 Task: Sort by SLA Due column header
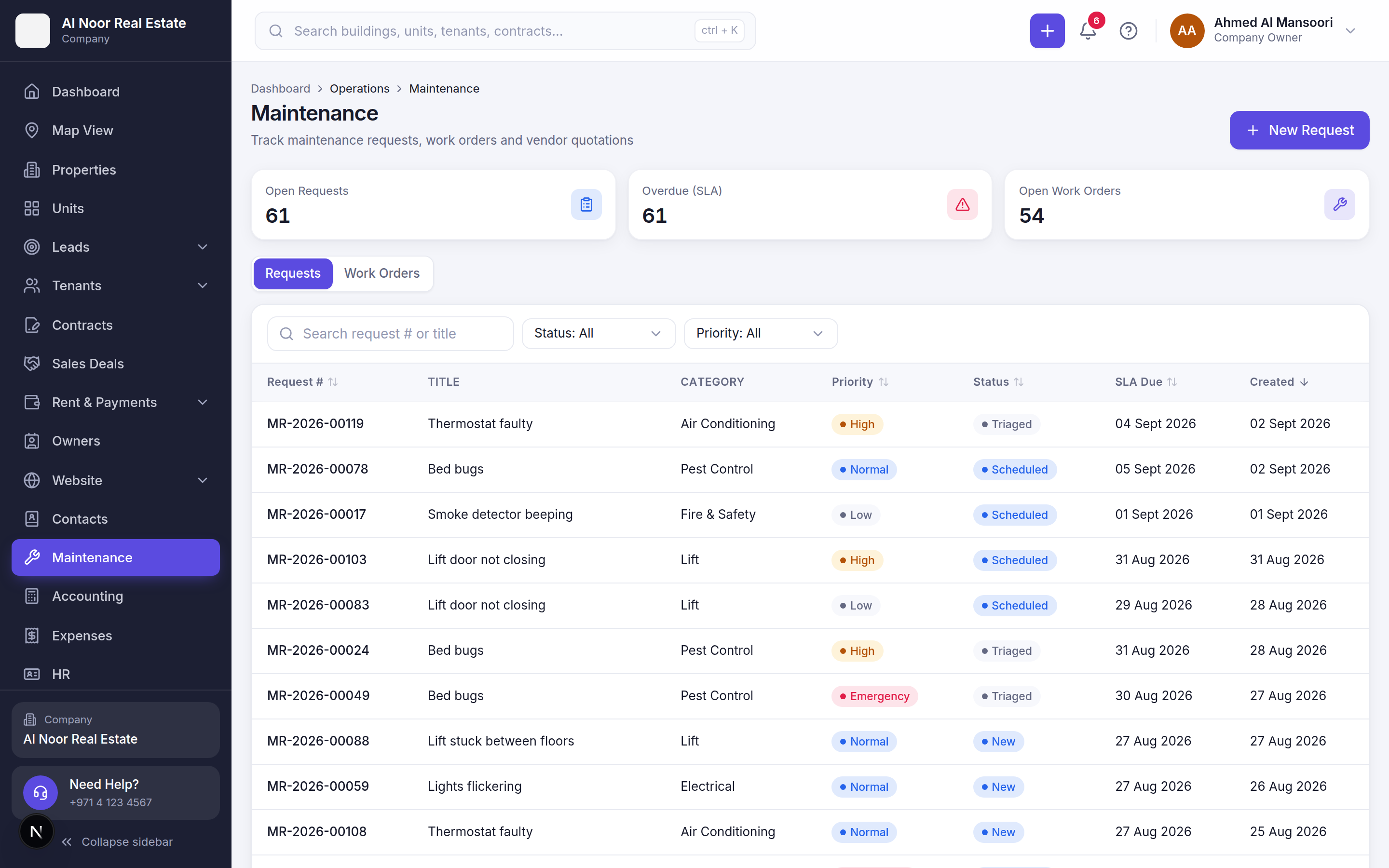1145,382
